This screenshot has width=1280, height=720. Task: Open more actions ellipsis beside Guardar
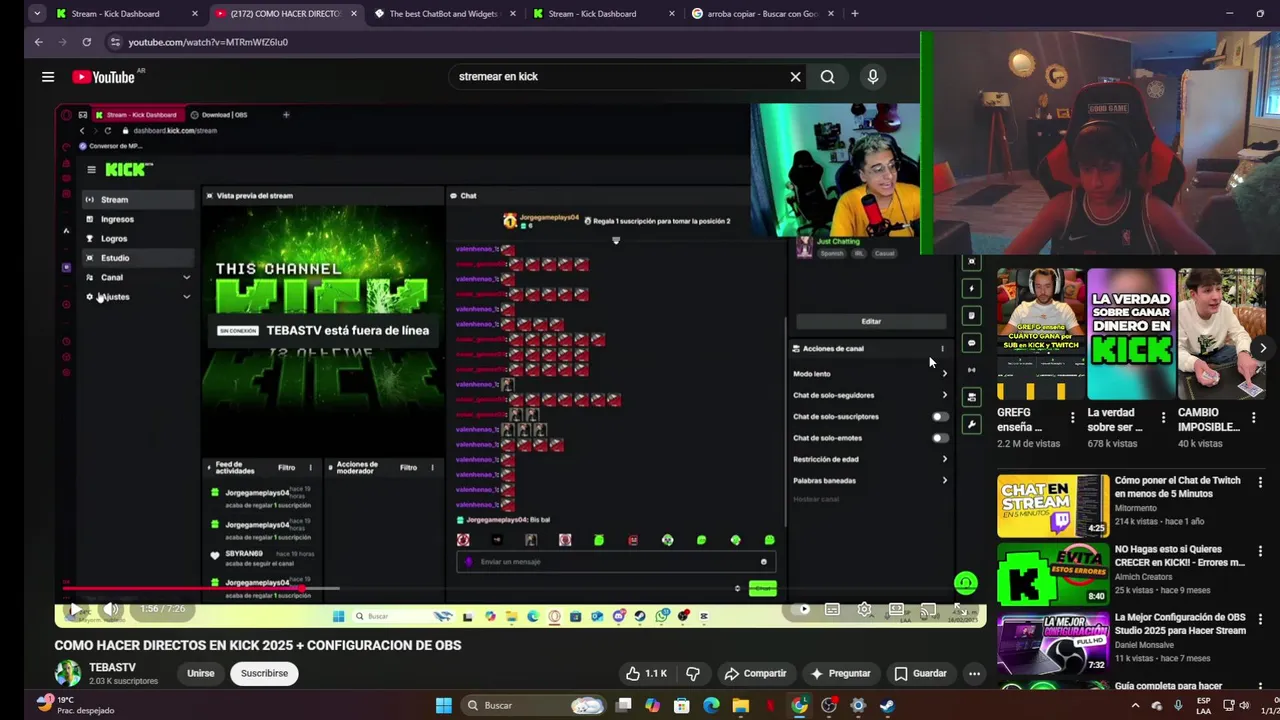tap(974, 673)
